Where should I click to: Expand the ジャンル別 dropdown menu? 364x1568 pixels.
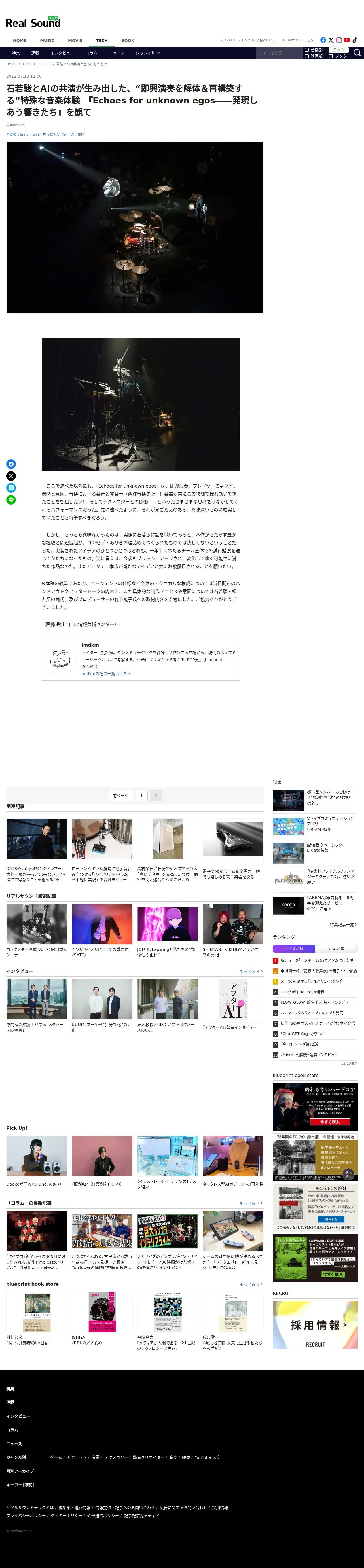[148, 53]
